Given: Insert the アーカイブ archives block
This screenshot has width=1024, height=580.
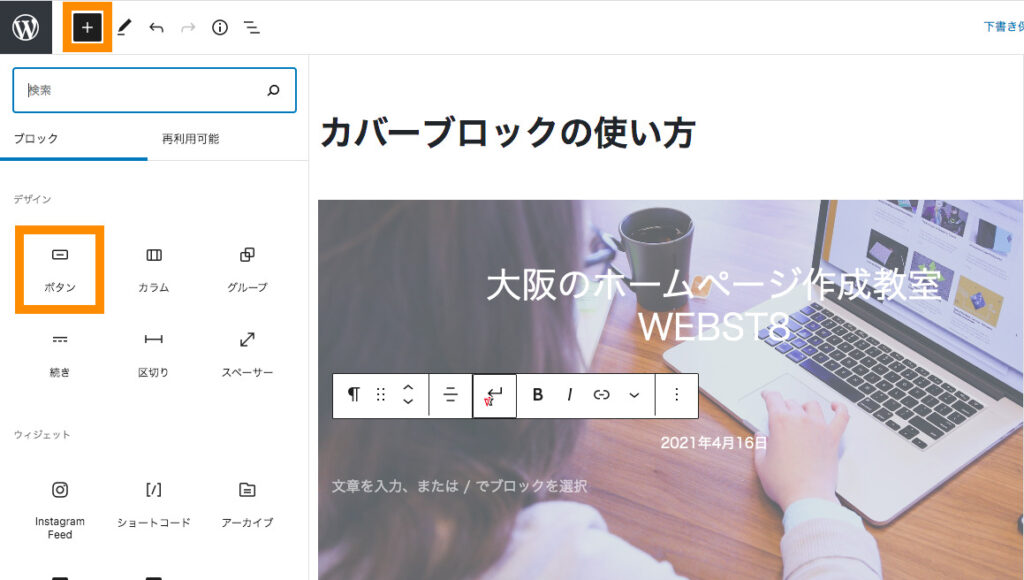Looking at the screenshot, I should (247, 505).
